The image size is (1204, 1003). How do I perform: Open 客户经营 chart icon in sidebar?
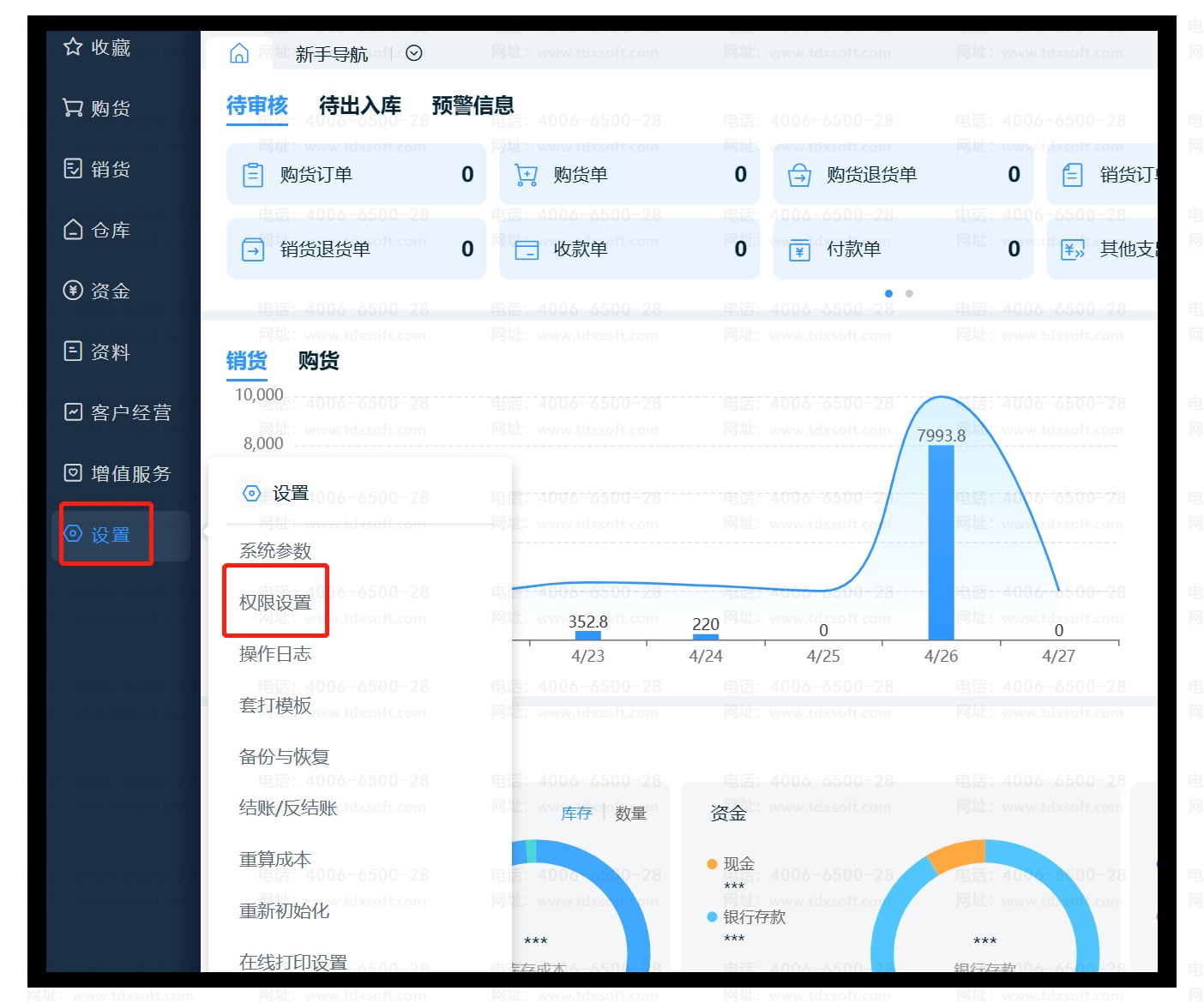[x=73, y=412]
